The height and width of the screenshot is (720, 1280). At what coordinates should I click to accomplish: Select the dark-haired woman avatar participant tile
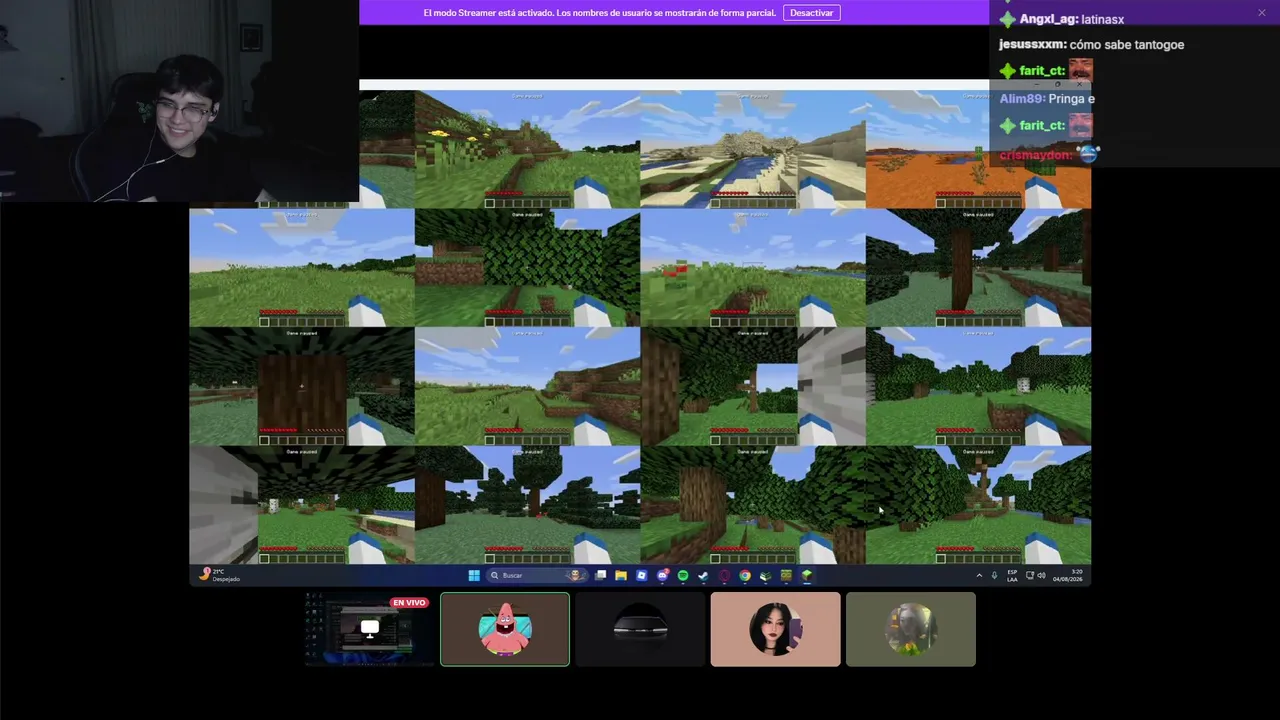coord(775,629)
